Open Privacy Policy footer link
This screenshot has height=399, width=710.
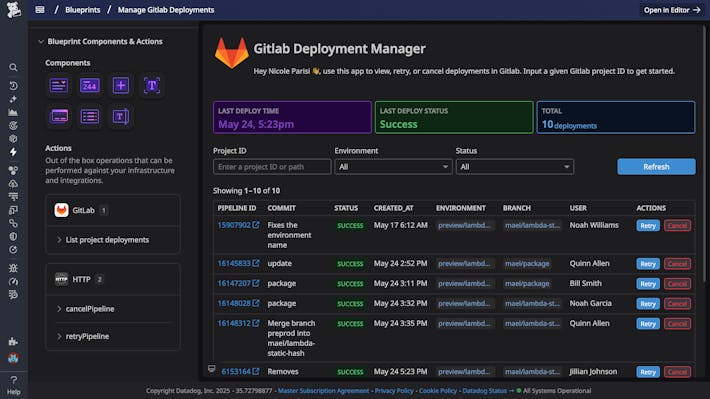(x=394, y=391)
